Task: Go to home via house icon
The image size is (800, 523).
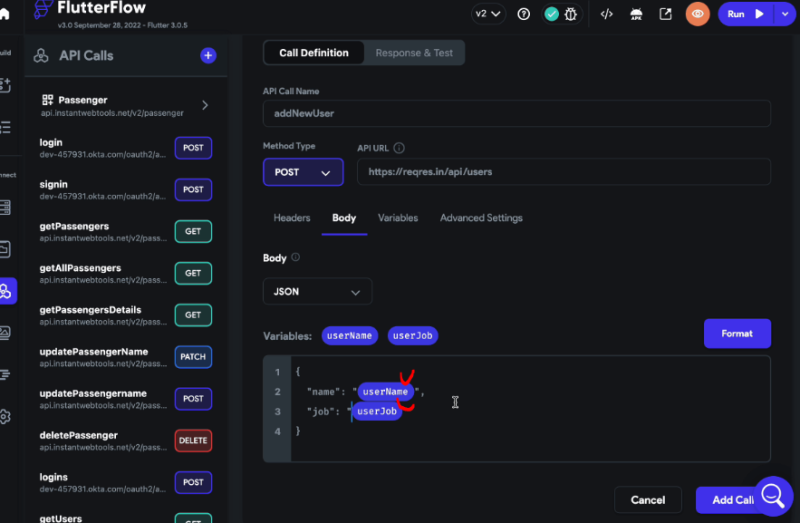Action: pyautogui.click(x=5, y=13)
